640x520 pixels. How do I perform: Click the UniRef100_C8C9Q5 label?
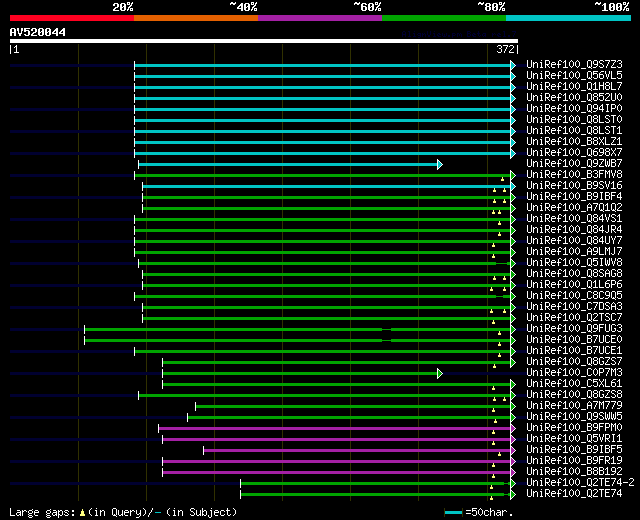click(574, 296)
